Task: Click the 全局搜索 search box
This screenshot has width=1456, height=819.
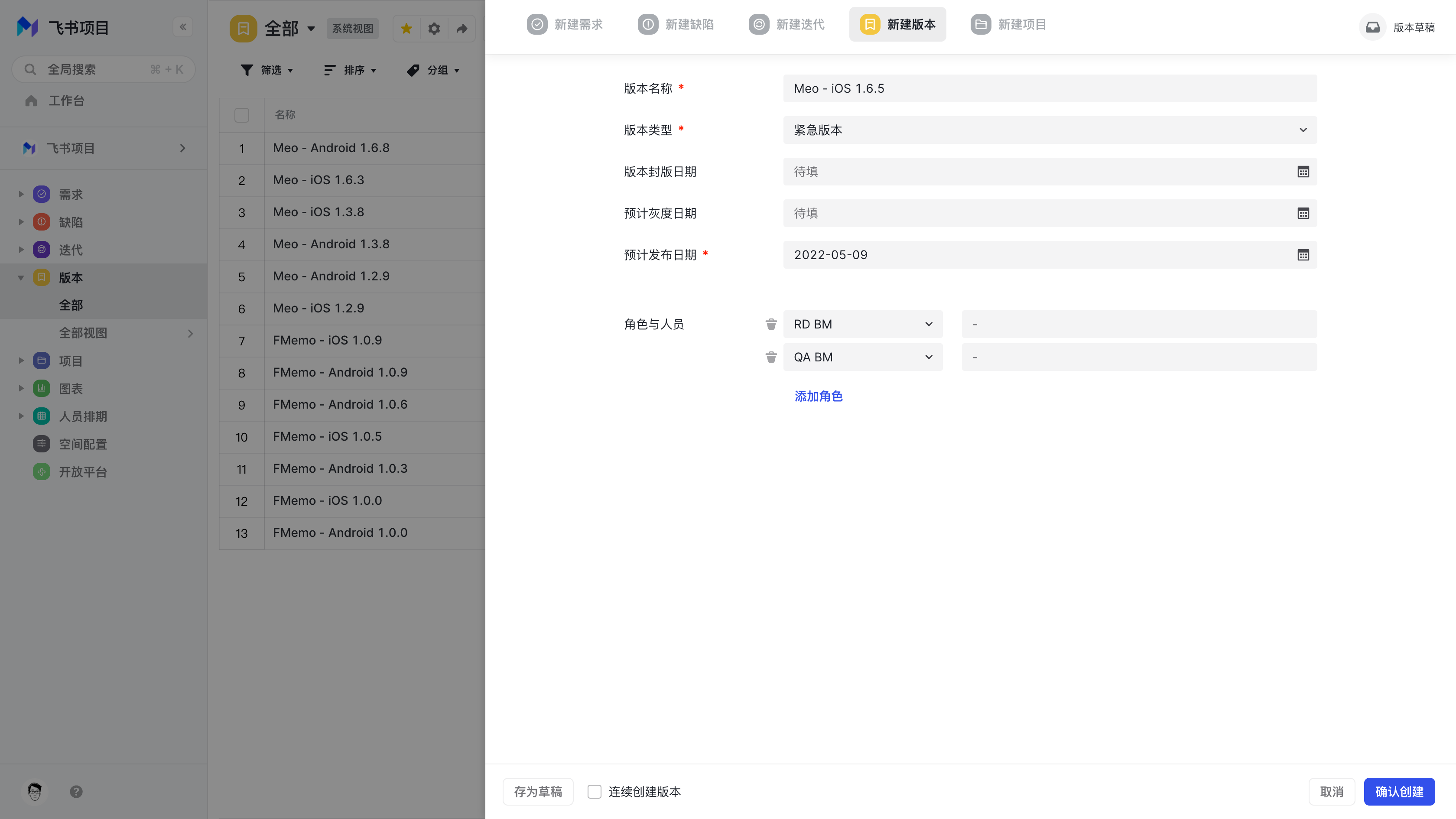Action: point(104,69)
